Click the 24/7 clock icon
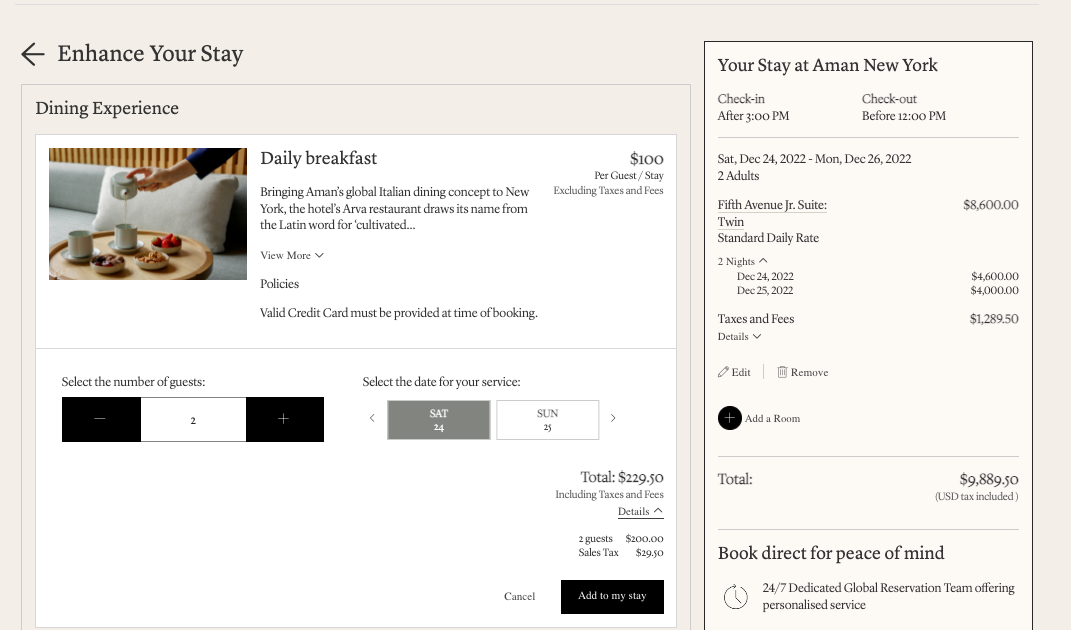Screen dimensions: 1071x630 735,597
